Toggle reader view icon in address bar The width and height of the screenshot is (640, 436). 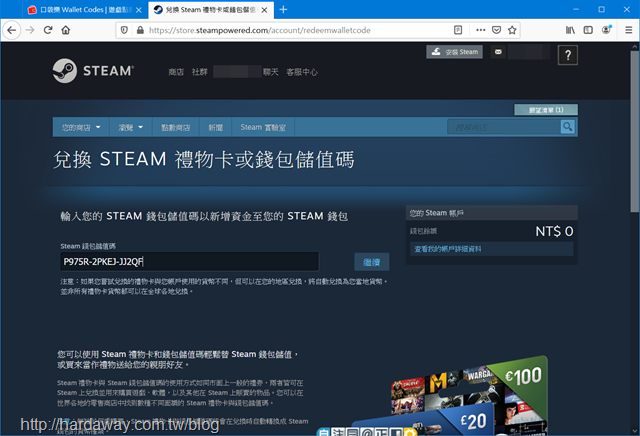pos(458,30)
